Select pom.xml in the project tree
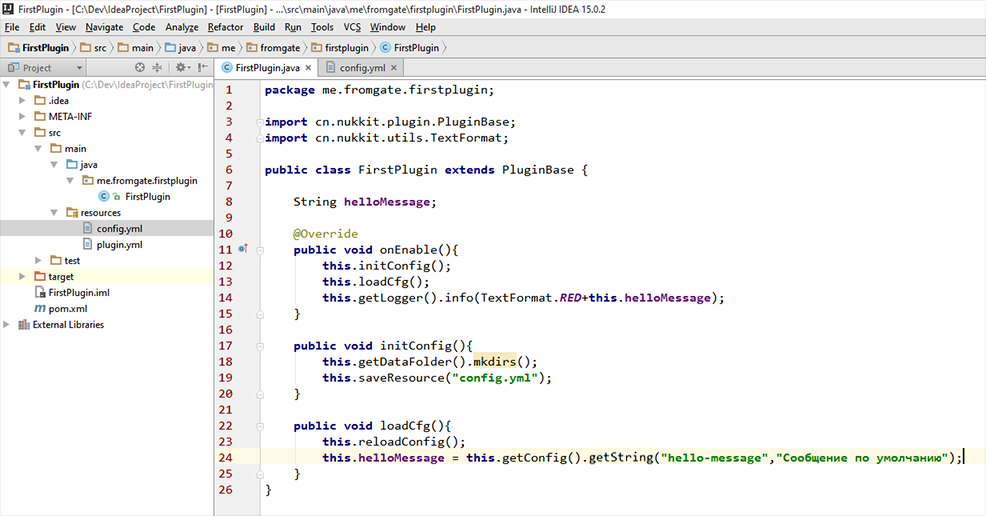986x516 pixels. 68,309
